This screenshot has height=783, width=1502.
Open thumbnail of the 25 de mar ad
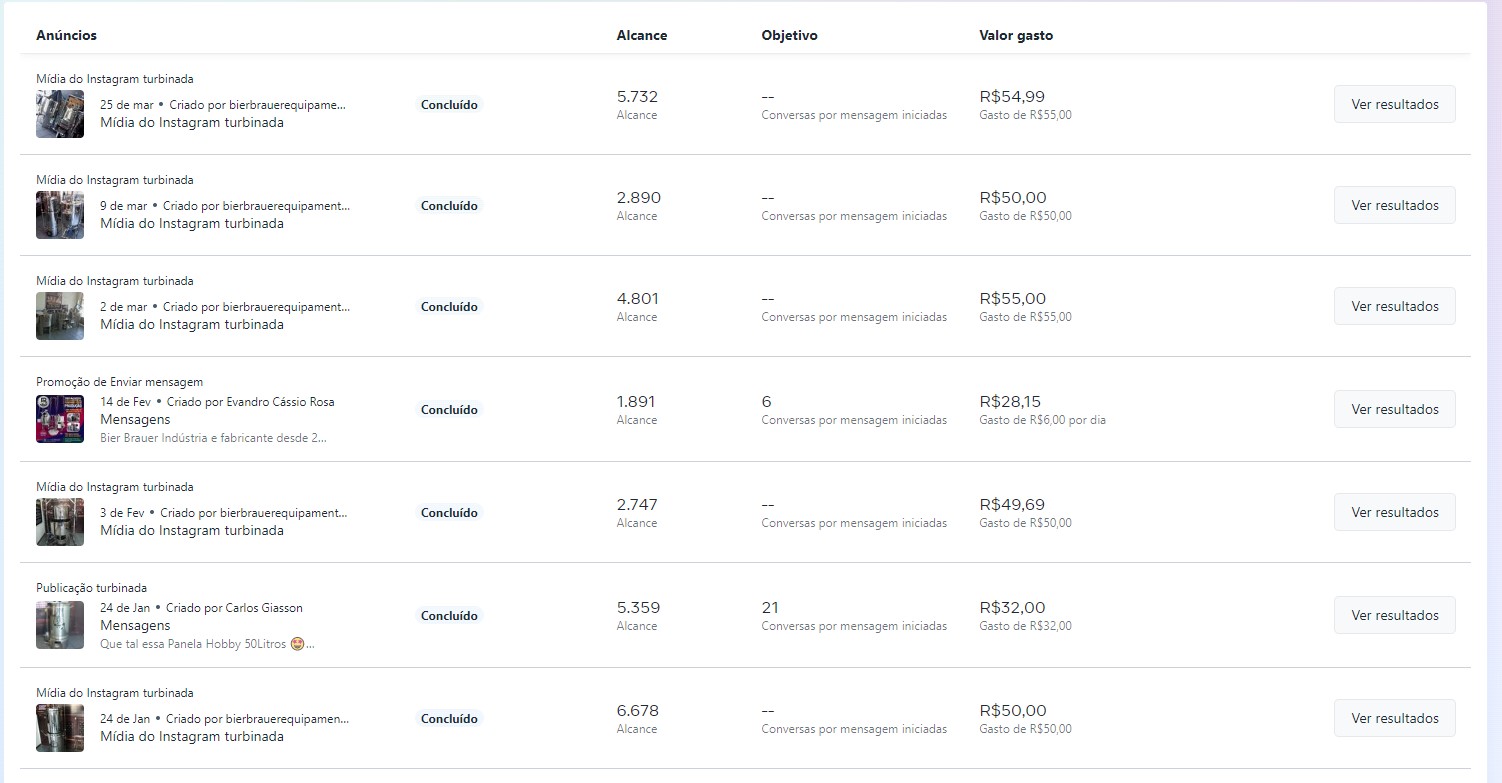[60, 114]
